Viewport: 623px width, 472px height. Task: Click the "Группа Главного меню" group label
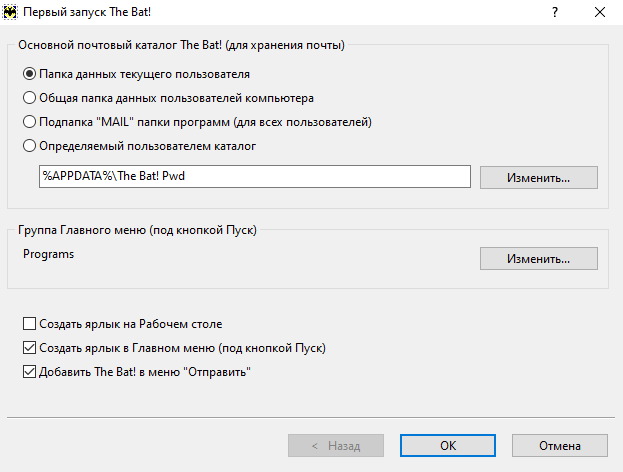coord(137,230)
